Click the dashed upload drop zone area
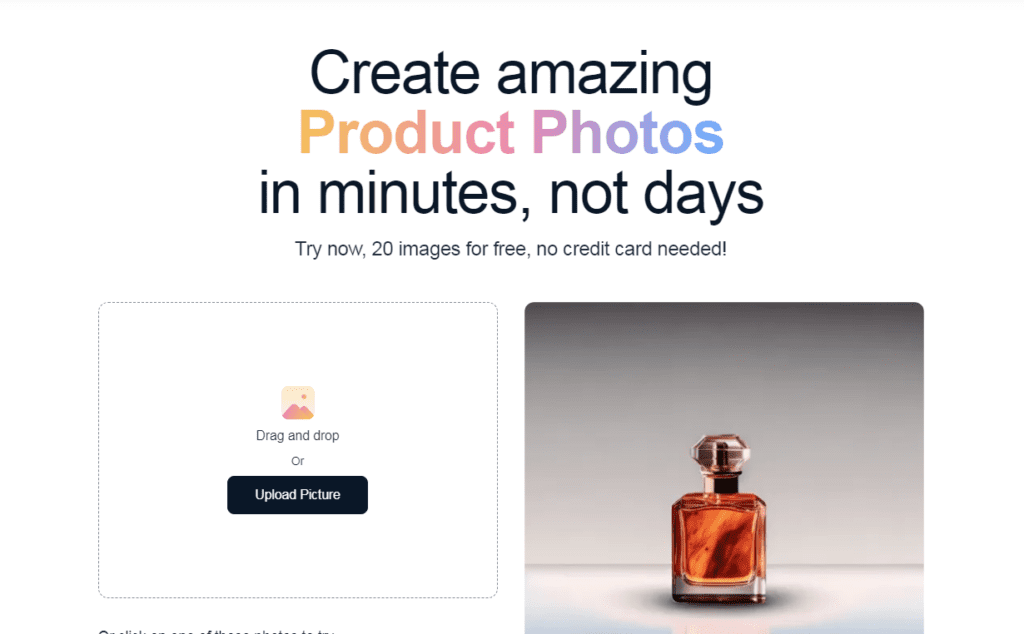Screen dimensions: 1024x634 (298, 450)
